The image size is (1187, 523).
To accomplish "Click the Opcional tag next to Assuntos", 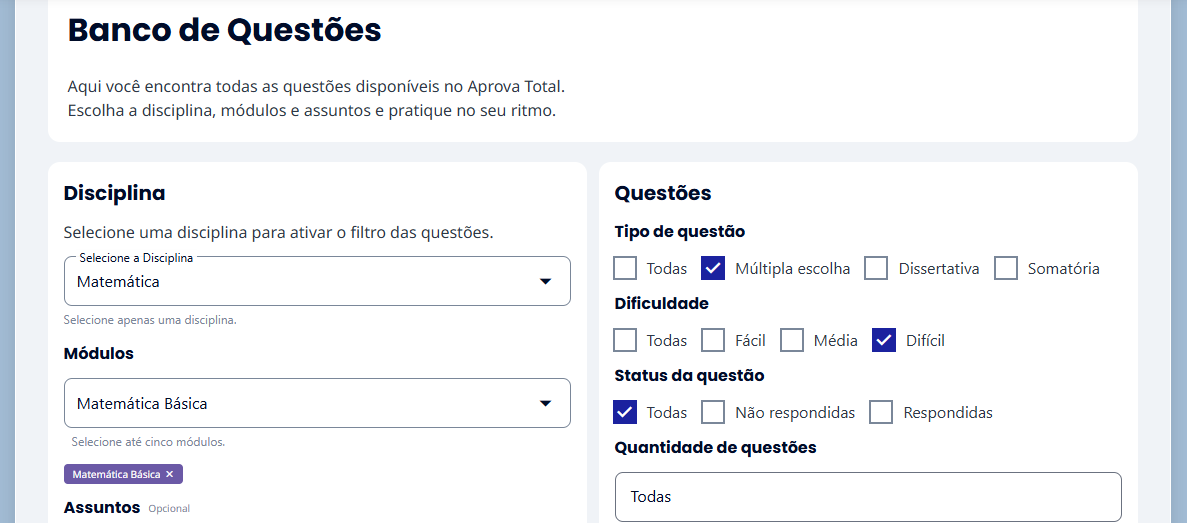I will tap(169, 509).
